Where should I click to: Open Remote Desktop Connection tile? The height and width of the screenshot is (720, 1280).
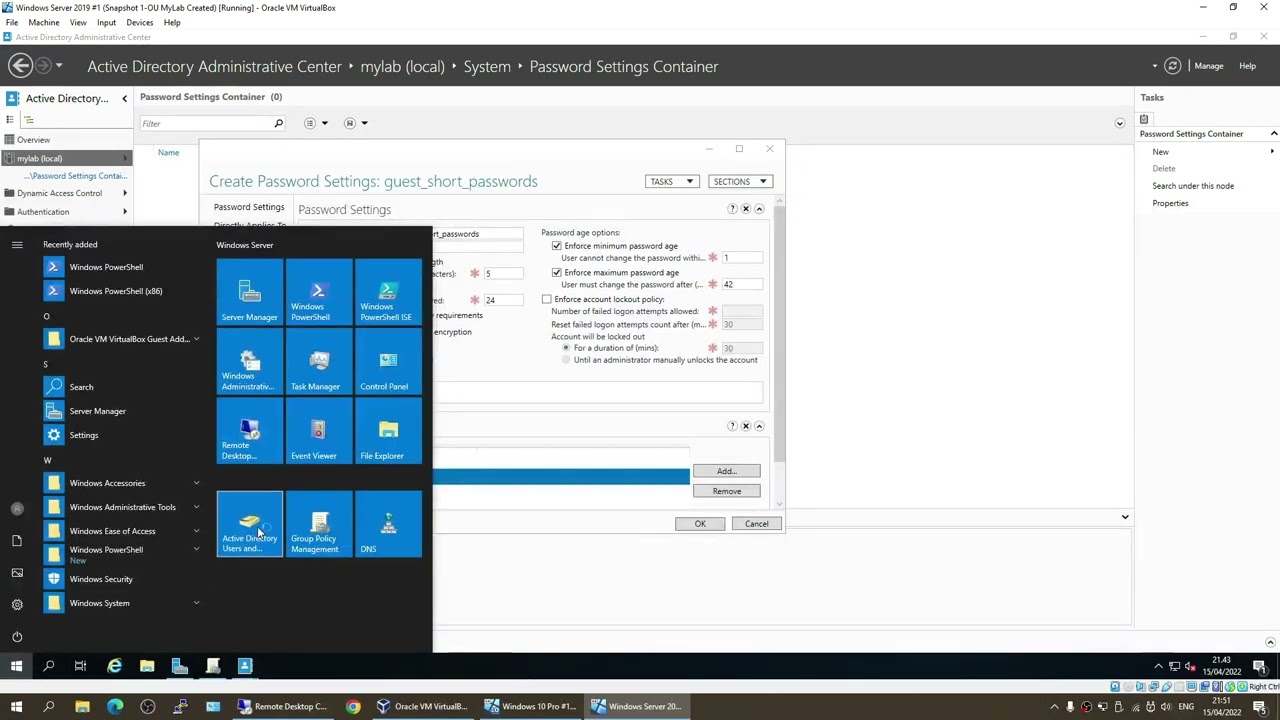pyautogui.click(x=249, y=431)
